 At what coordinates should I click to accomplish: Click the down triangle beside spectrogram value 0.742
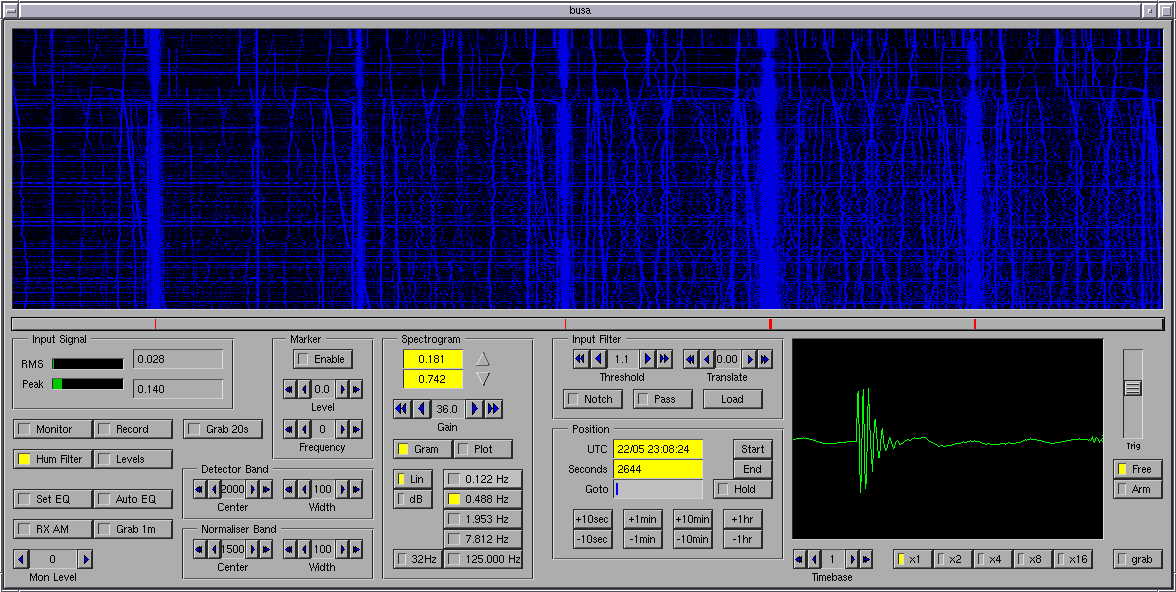pos(483,379)
